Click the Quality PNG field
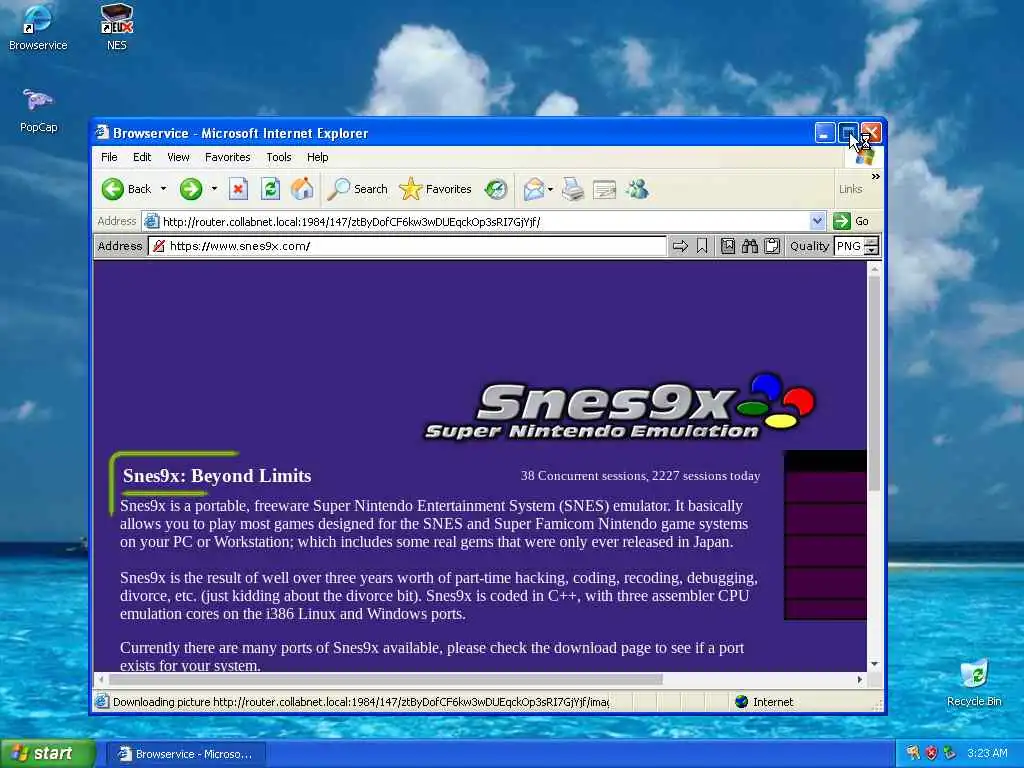 coord(848,246)
